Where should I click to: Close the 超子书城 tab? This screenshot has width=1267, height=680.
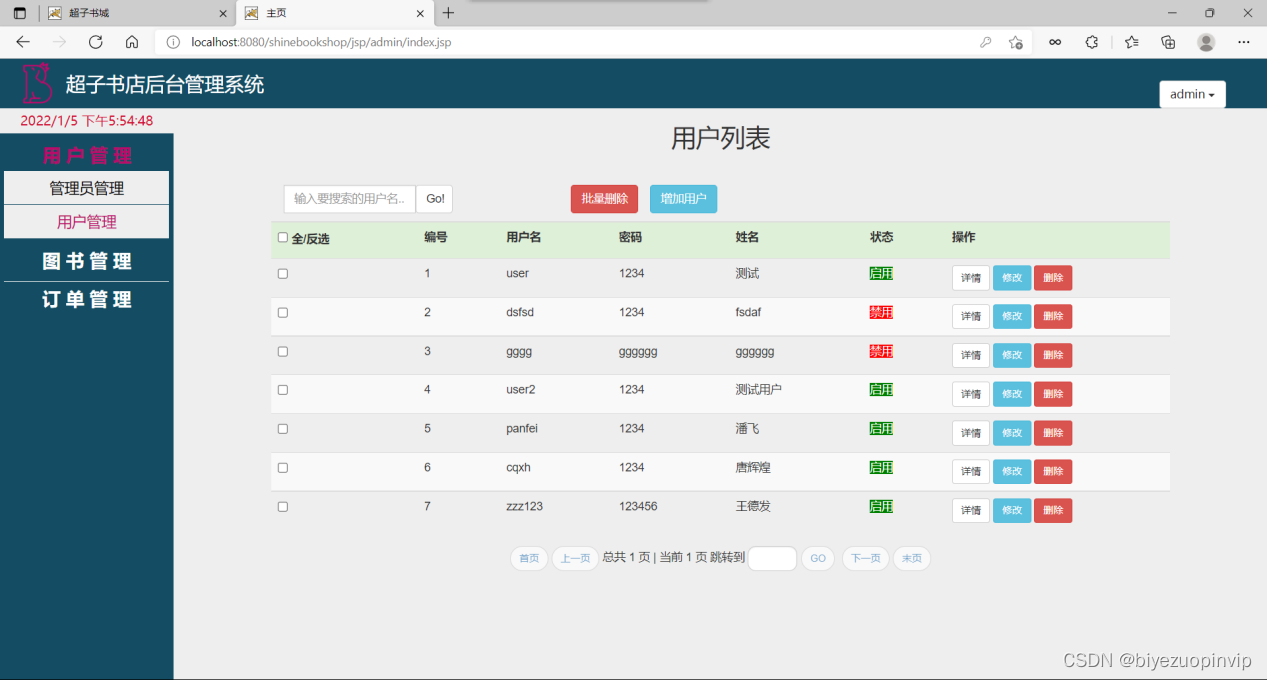[x=223, y=14]
